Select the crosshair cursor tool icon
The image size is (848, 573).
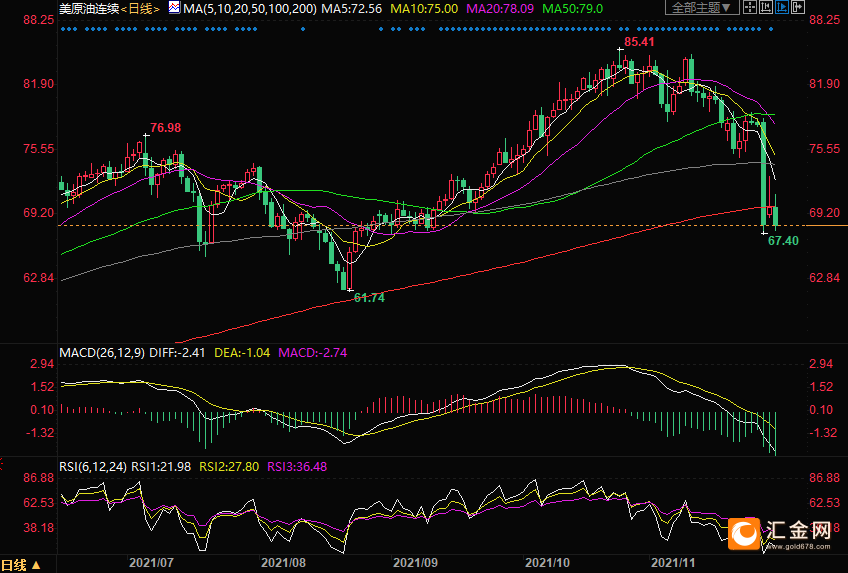(x=750, y=8)
